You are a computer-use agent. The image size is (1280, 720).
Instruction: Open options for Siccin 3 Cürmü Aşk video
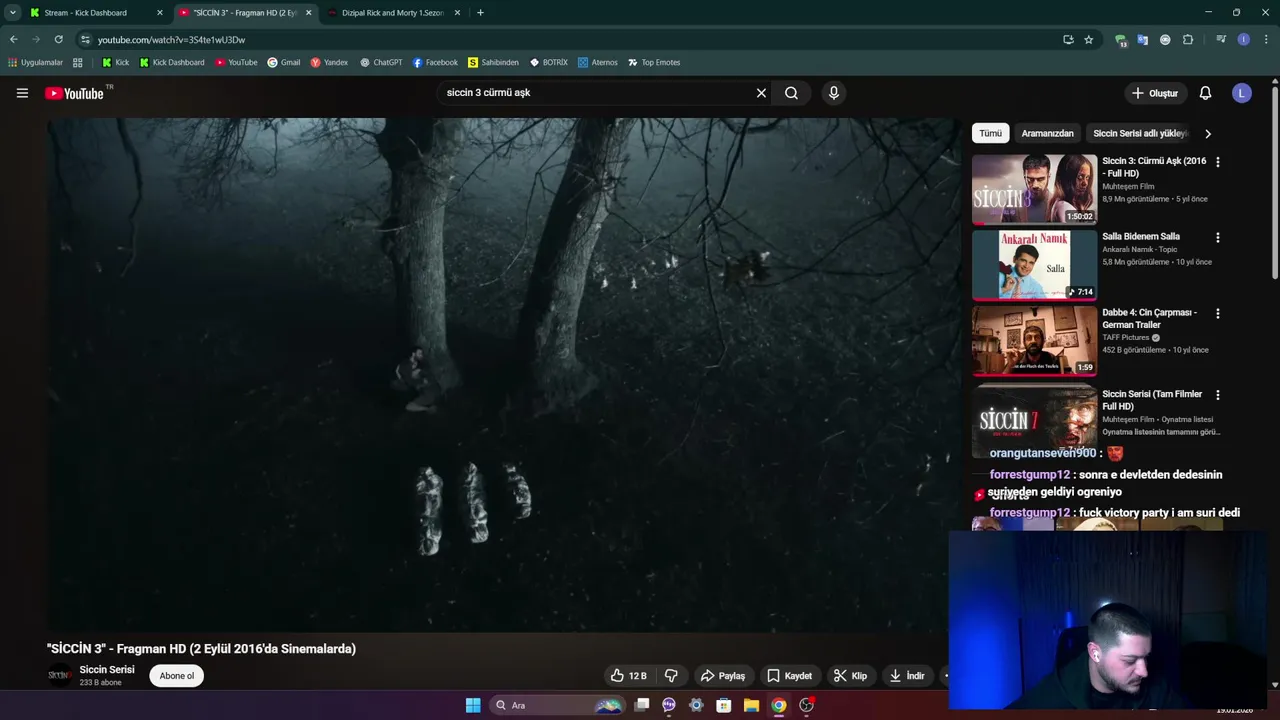[x=1217, y=162]
